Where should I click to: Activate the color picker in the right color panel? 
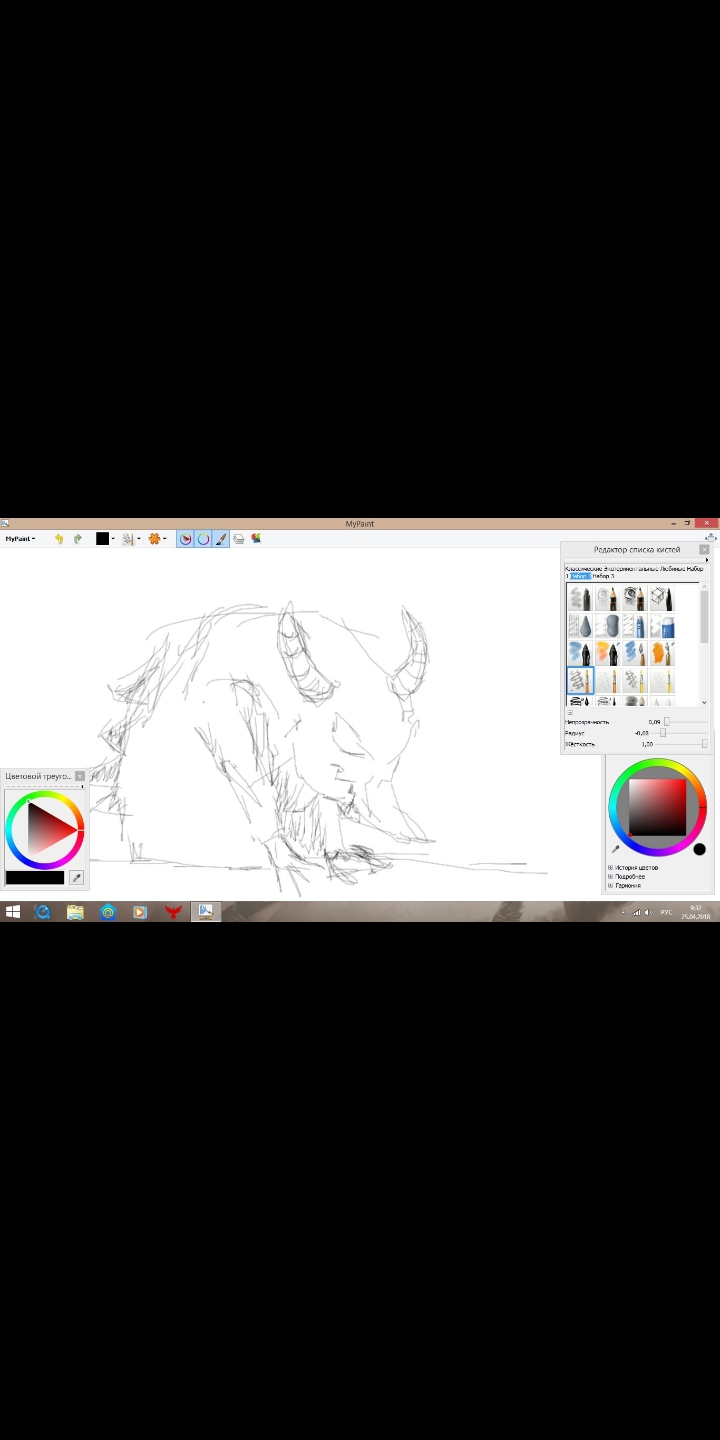click(615, 849)
